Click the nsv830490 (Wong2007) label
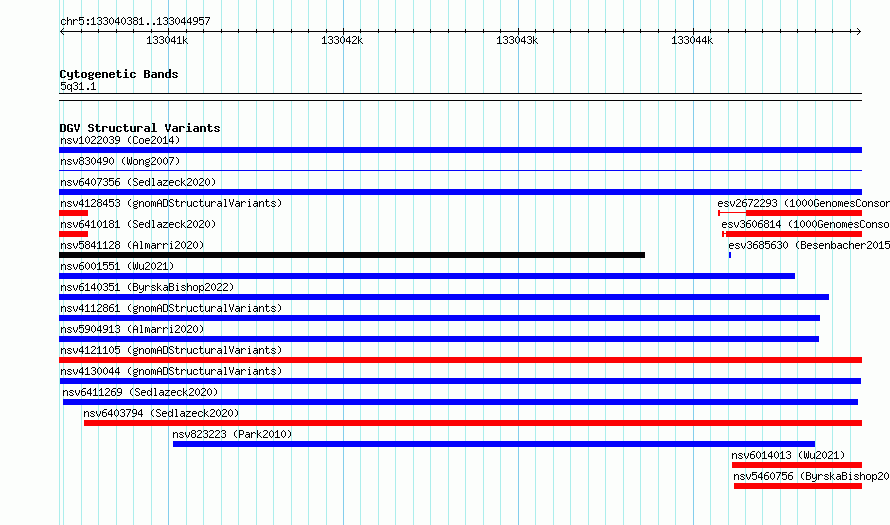The width and height of the screenshot is (890, 525). [x=120, y=161]
